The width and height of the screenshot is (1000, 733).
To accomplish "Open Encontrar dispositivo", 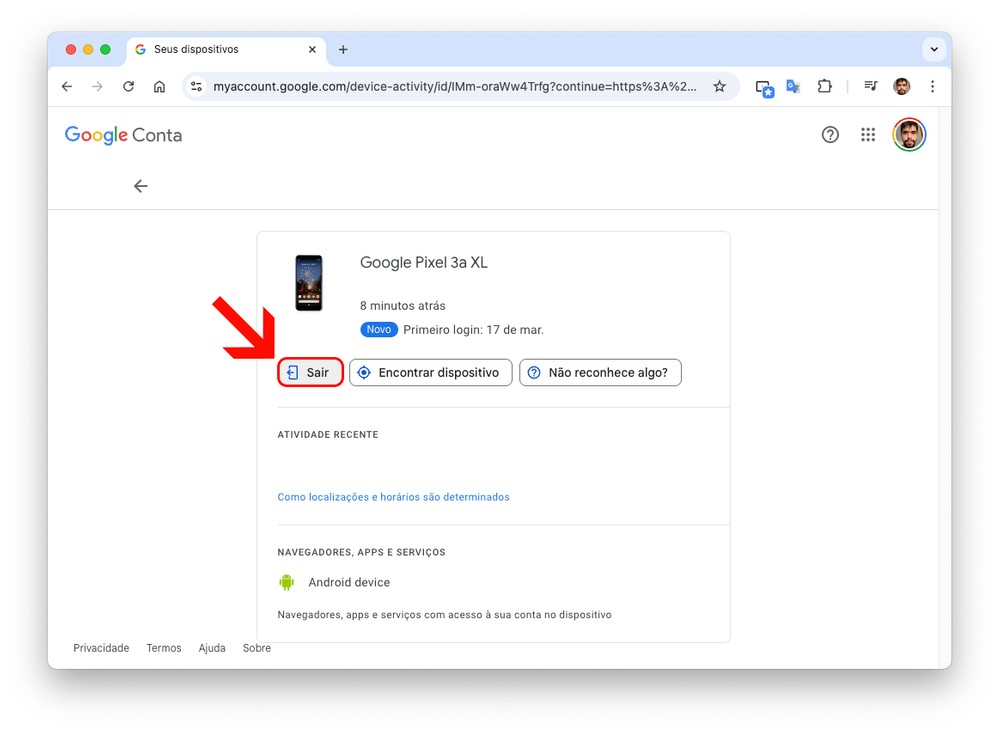I will [x=430, y=373].
